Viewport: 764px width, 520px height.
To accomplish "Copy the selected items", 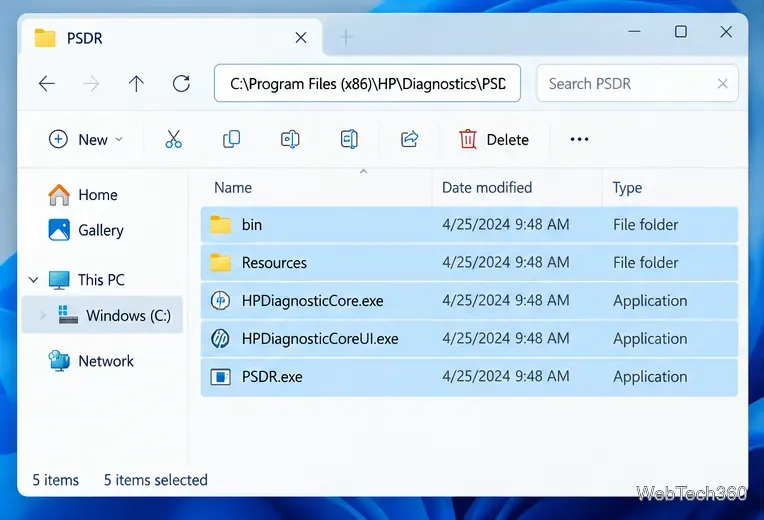I will click(231, 139).
